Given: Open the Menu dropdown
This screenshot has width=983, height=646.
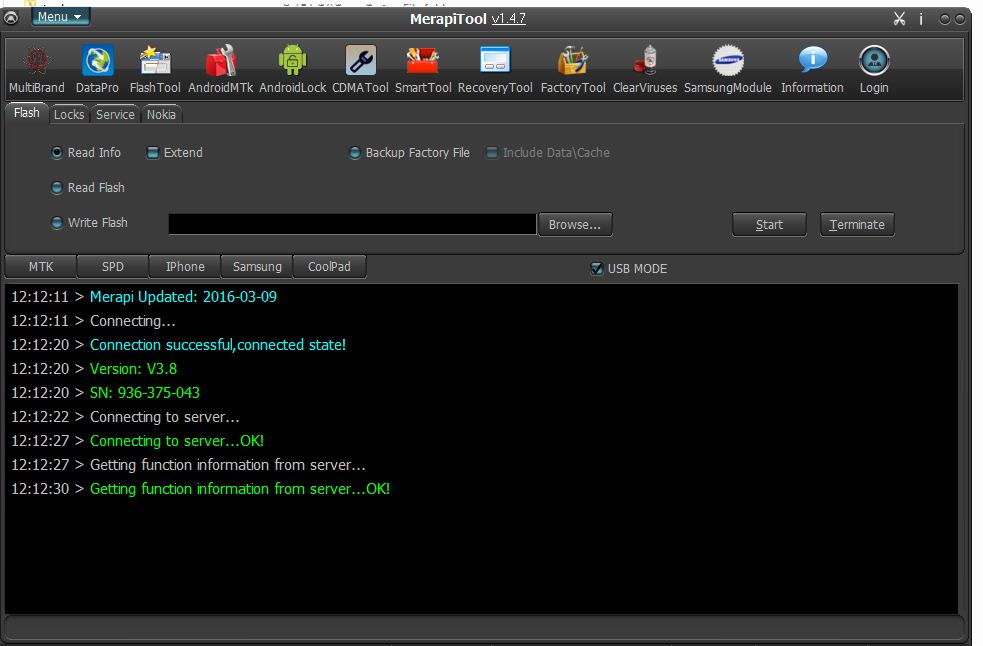Looking at the screenshot, I should [x=60, y=17].
